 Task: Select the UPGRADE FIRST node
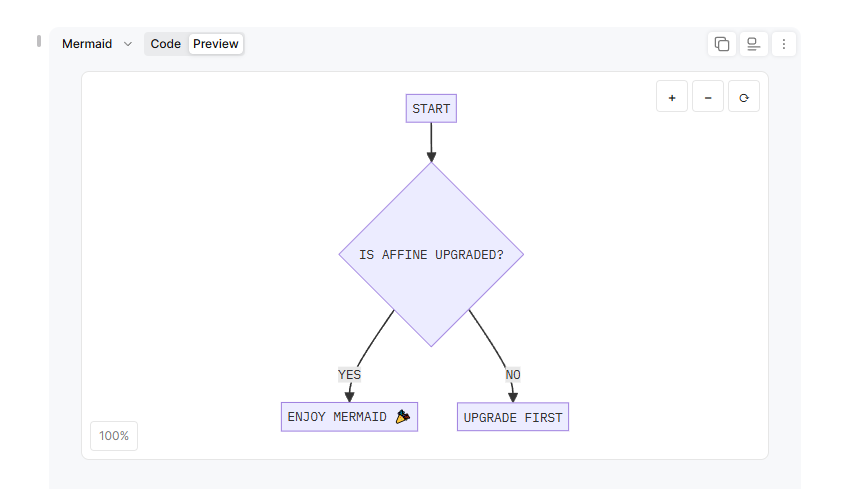[513, 417]
